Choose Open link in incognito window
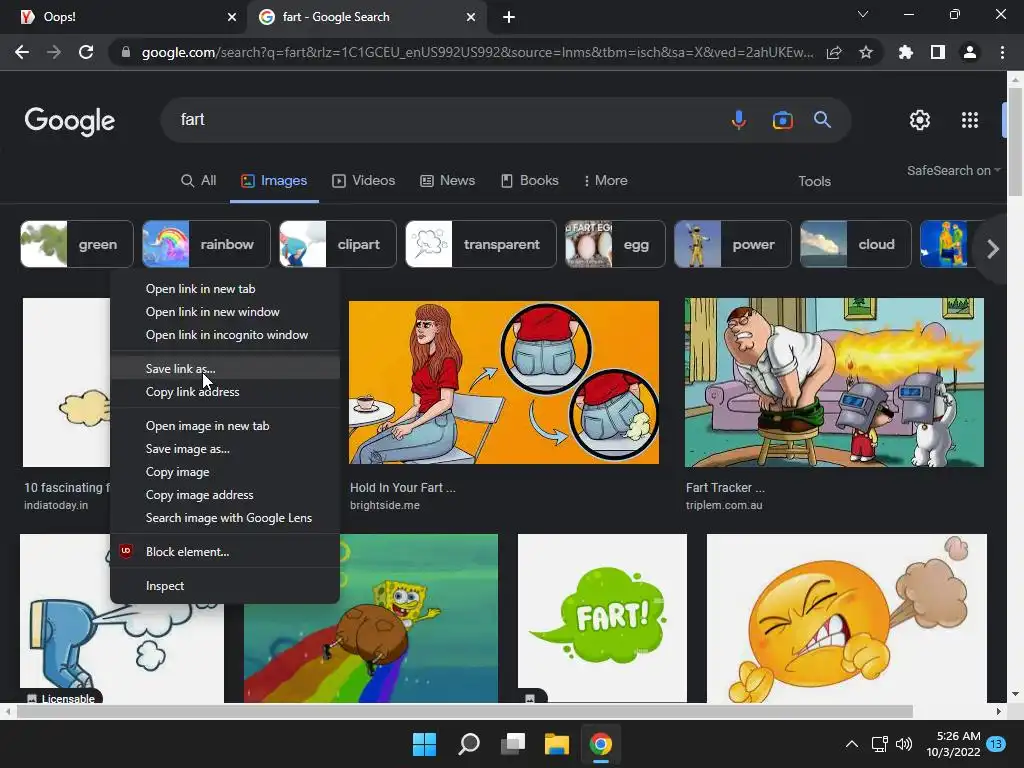 [225, 334]
